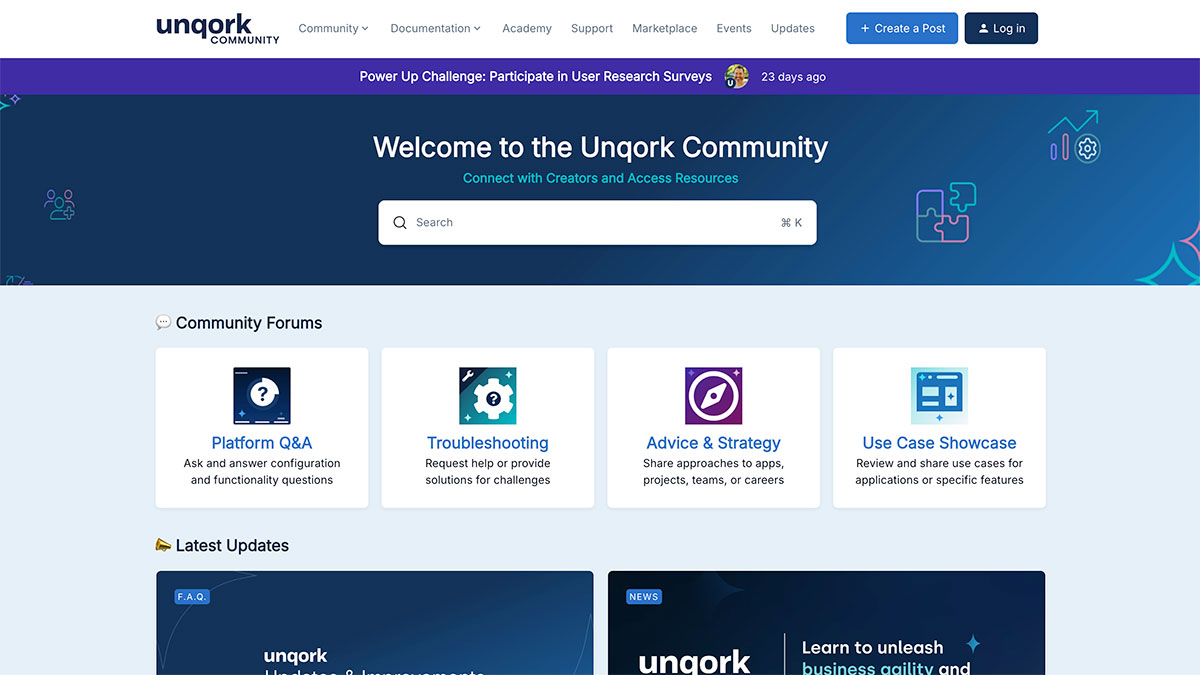Click the Use Case Showcase browser icon

point(939,395)
